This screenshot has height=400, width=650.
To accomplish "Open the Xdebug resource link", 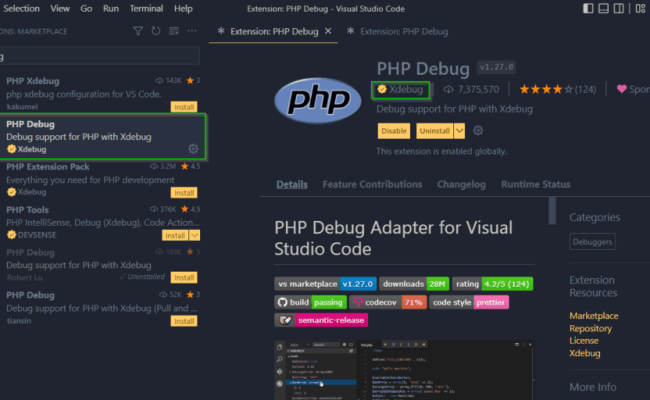I will (x=585, y=353).
